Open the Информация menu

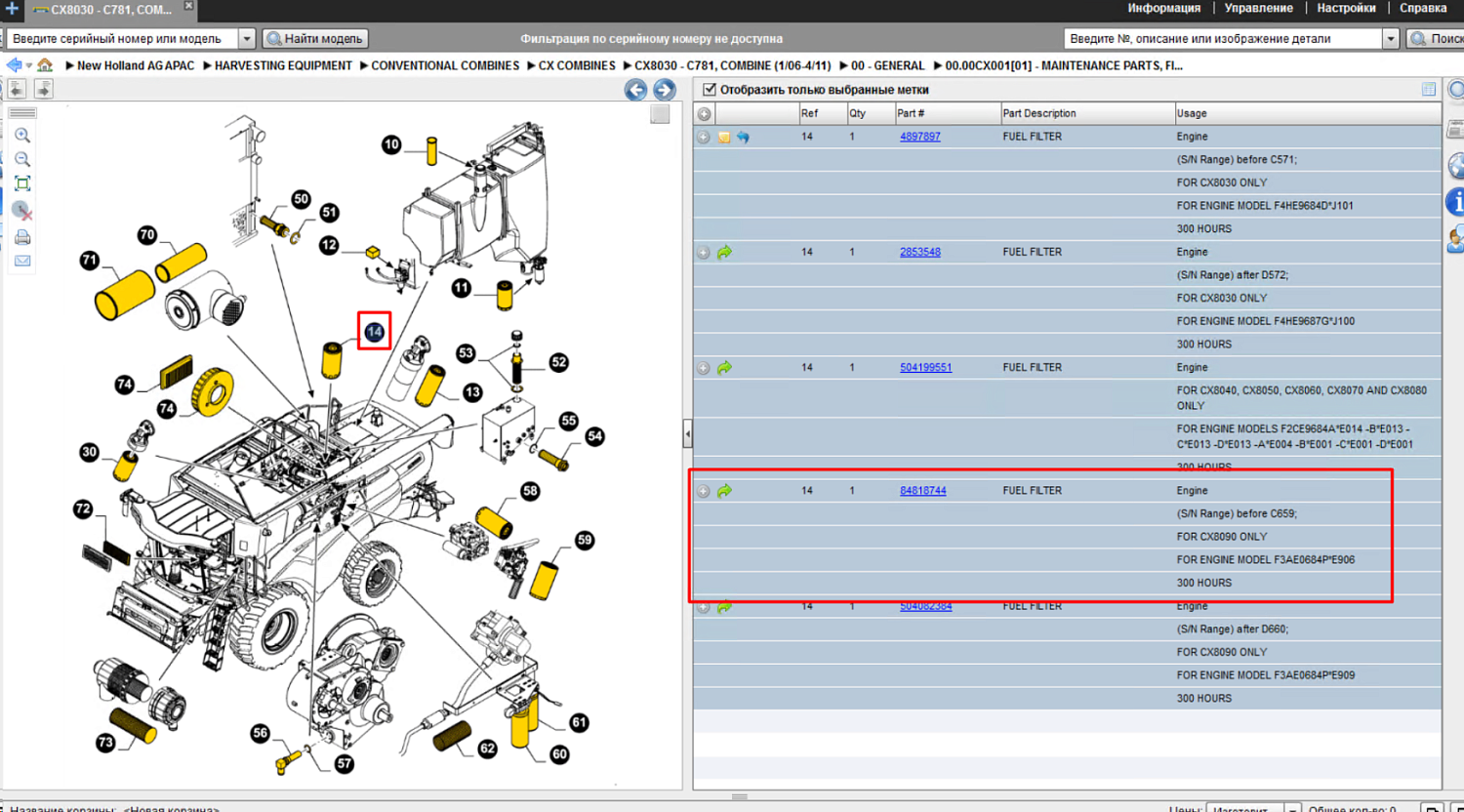click(1164, 8)
